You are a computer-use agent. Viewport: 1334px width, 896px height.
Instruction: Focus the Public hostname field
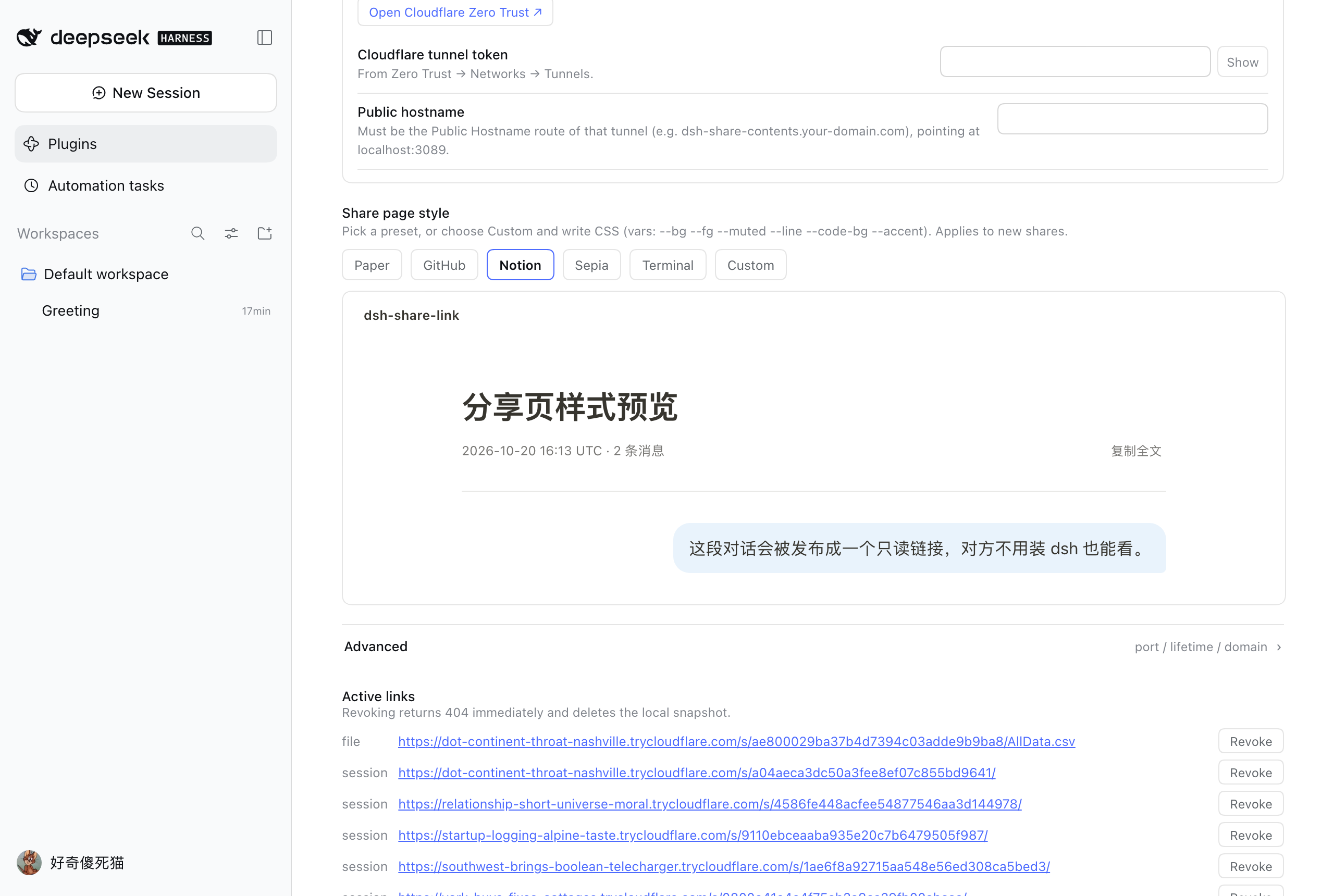tap(1132, 119)
